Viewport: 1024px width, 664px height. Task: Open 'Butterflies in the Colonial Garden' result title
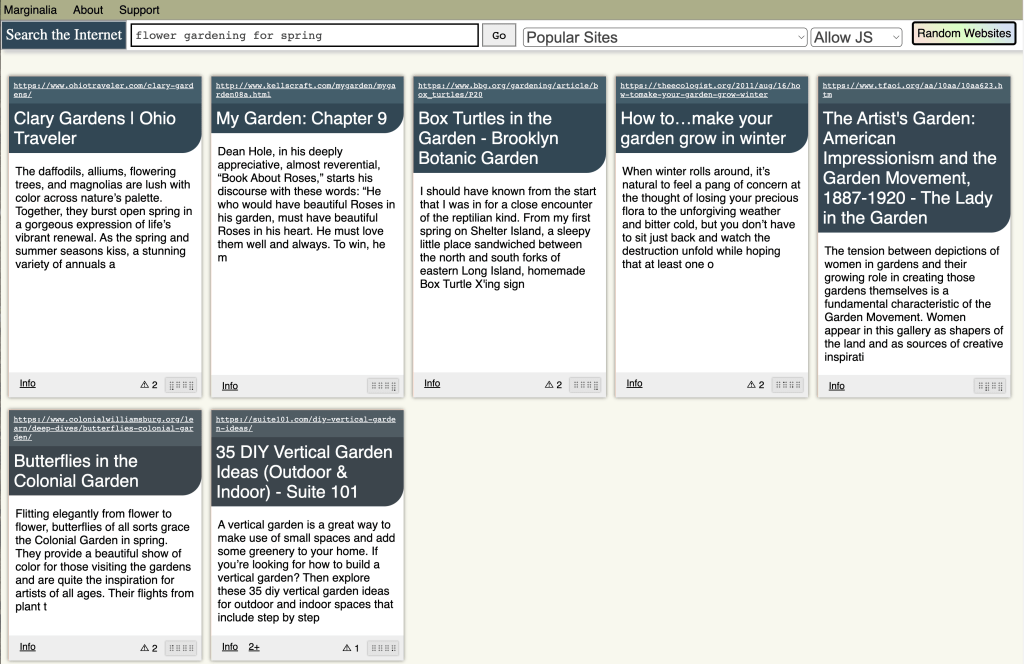click(76, 471)
